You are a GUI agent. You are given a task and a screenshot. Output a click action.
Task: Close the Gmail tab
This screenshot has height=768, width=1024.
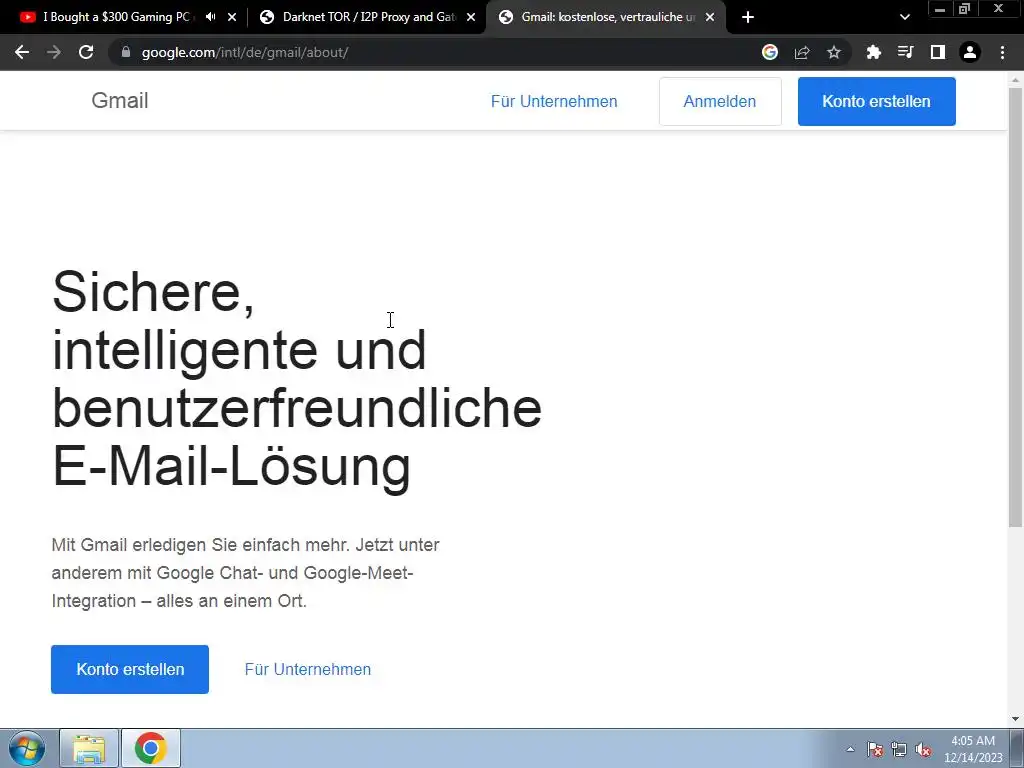710,17
